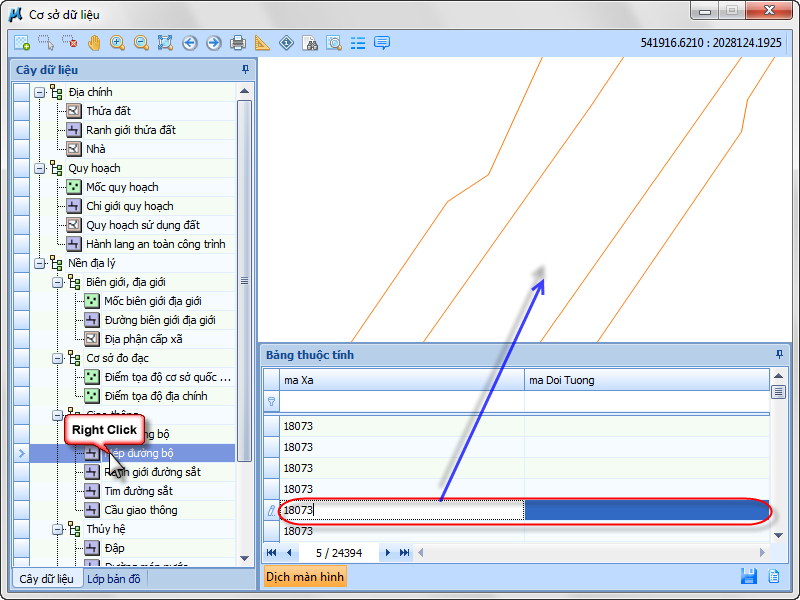This screenshot has height=600, width=800.
Task: Click the ma Xa filter row field
Action: [x=402, y=402]
